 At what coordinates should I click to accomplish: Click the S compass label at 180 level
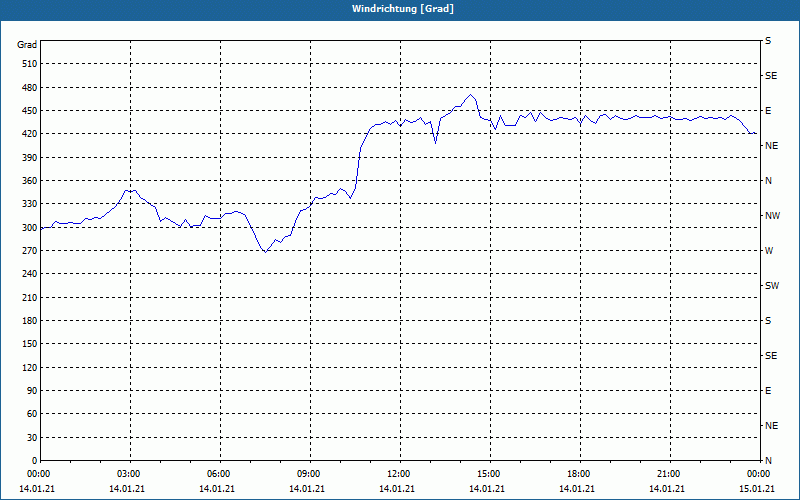coord(768,321)
